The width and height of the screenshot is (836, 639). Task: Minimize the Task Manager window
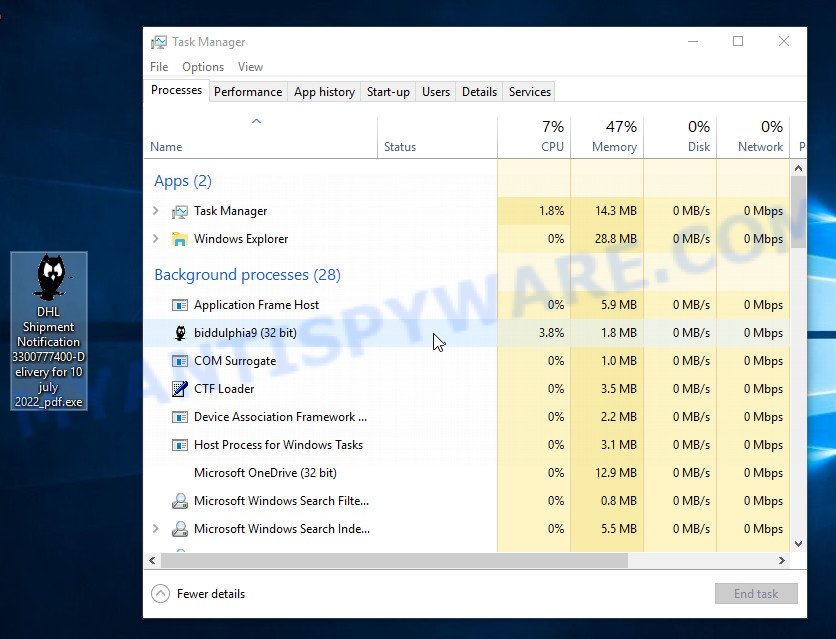point(693,42)
